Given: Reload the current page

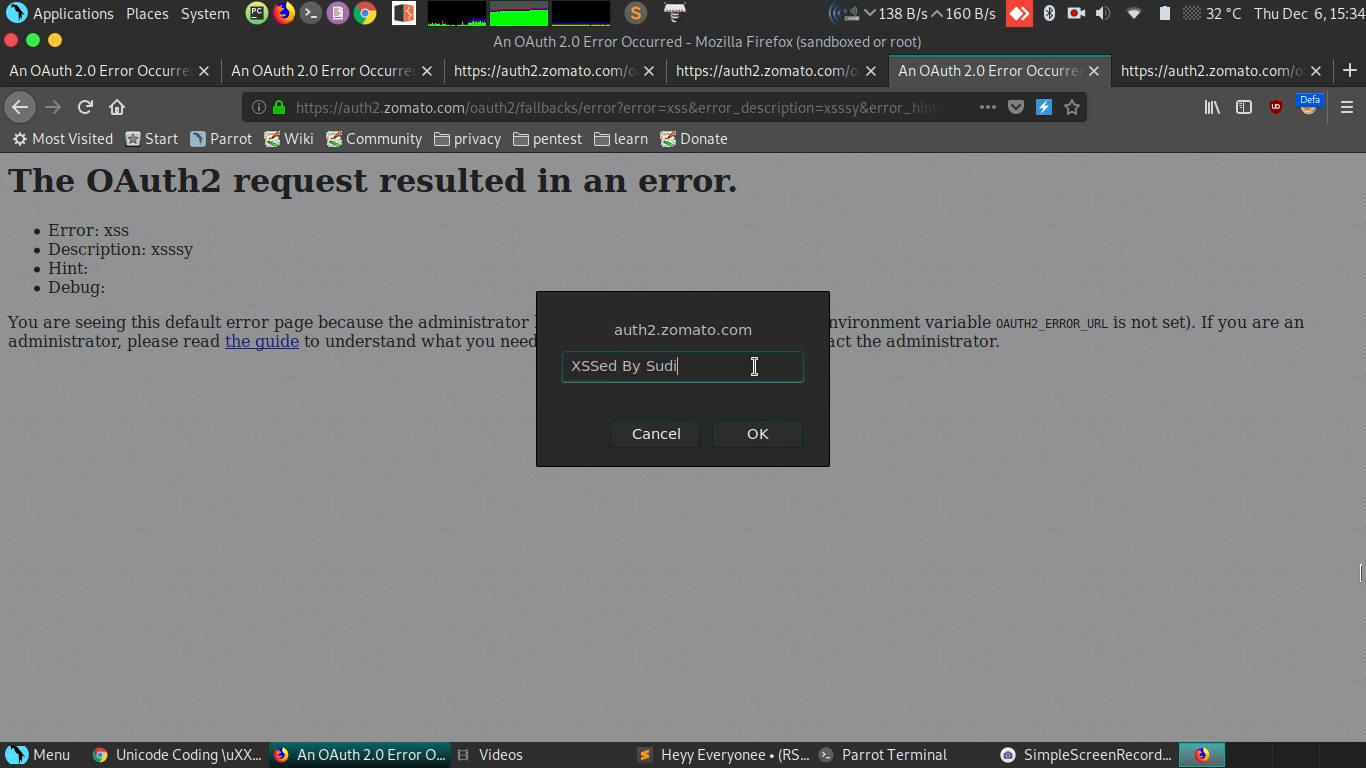Looking at the screenshot, I should pyautogui.click(x=85, y=107).
